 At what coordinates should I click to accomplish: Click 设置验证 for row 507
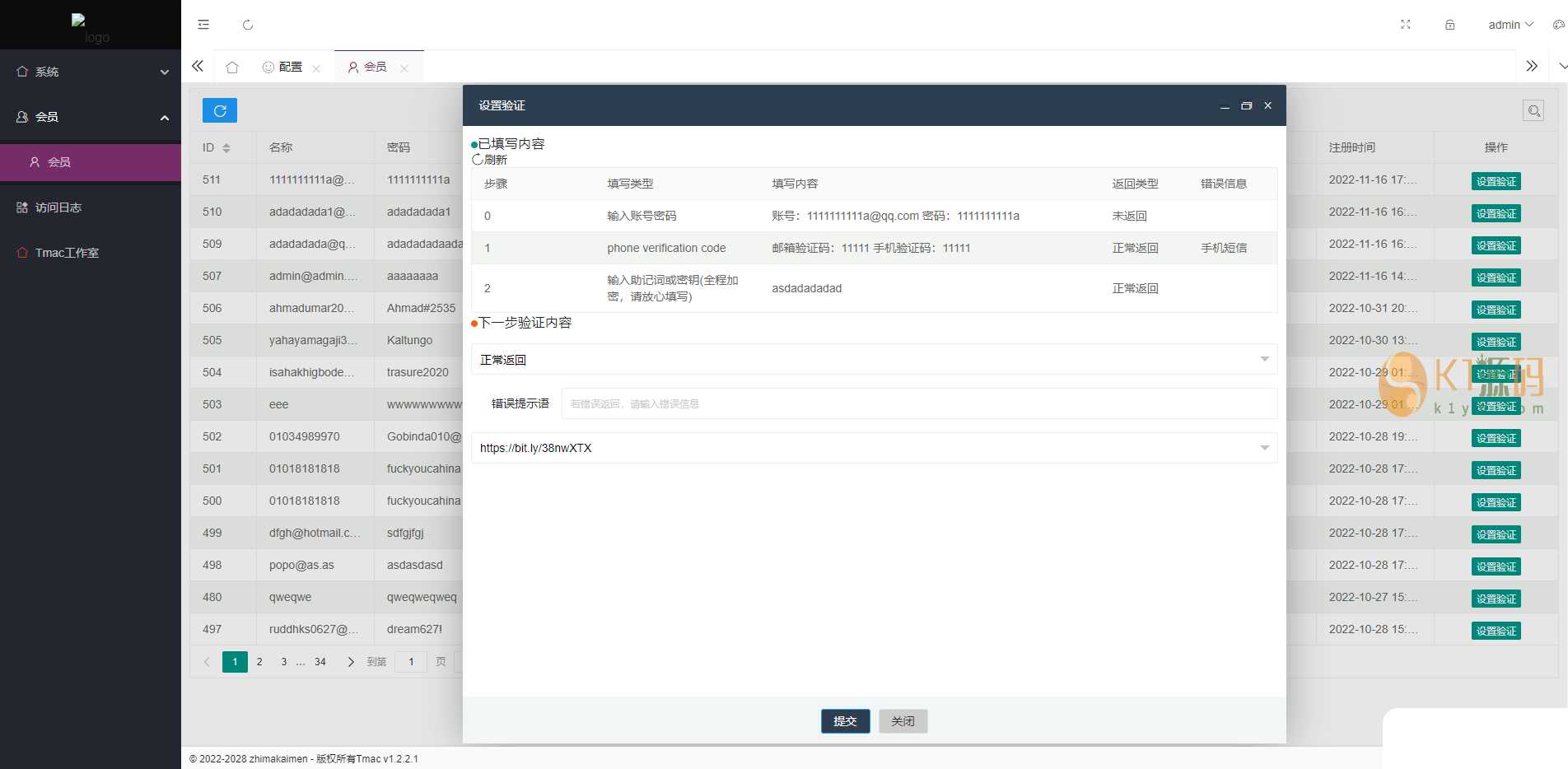pyautogui.click(x=1496, y=277)
